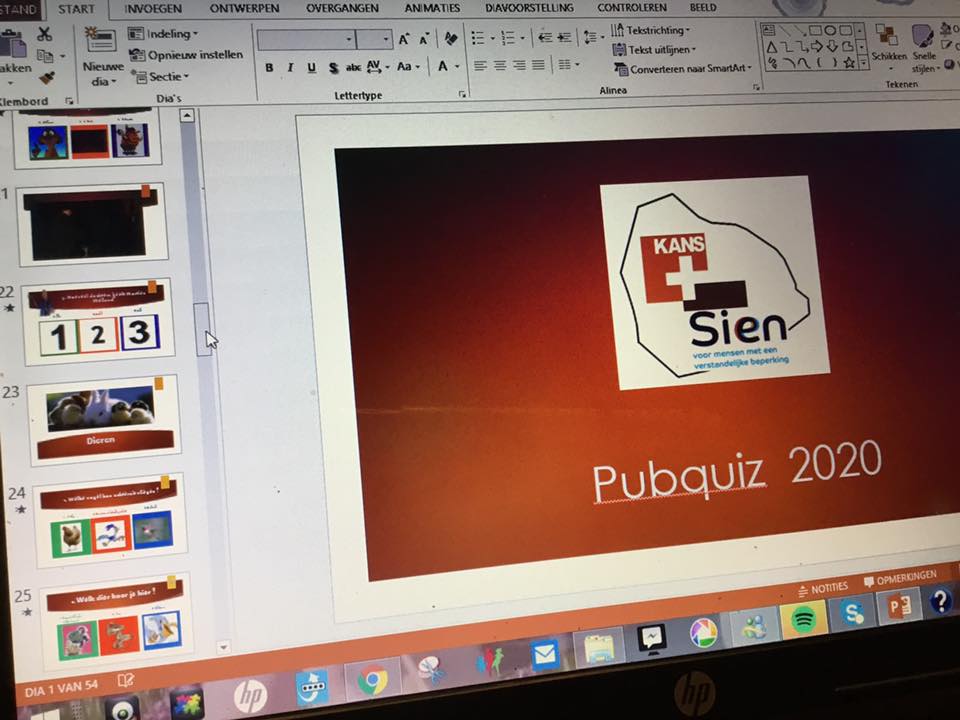Open the BEELD tab
This screenshot has height=720, width=960.
pyautogui.click(x=703, y=7)
